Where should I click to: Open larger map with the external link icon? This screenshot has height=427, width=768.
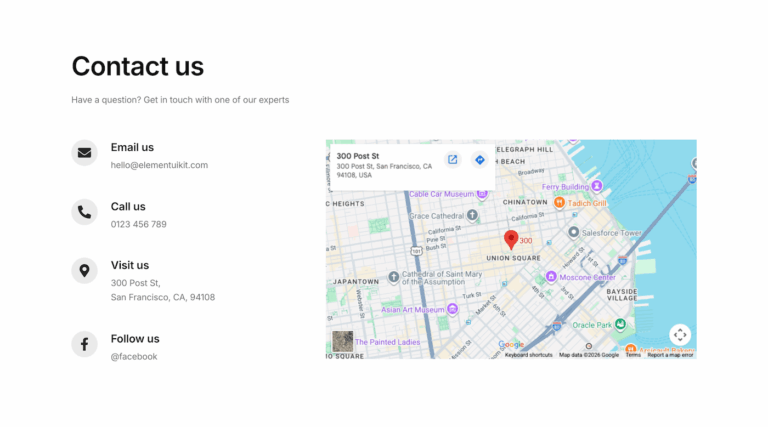[x=453, y=160]
